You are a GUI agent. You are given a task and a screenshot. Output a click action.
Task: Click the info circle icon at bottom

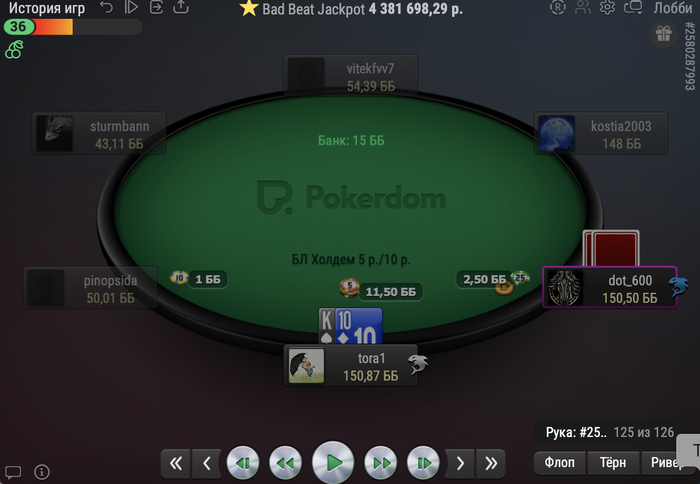click(x=42, y=472)
